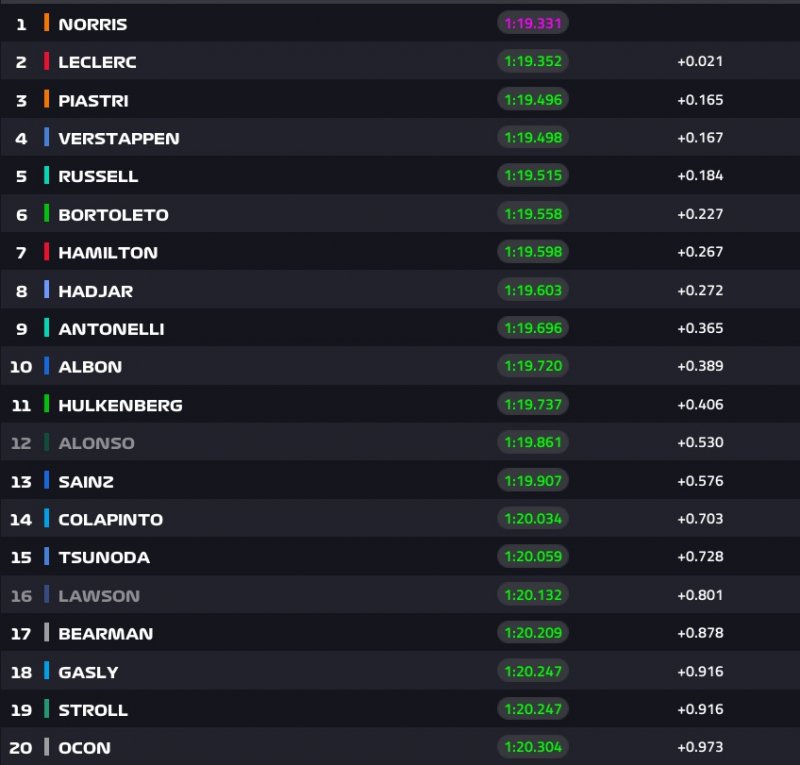Open the HULKENBERG driver row name
Image resolution: width=800 pixels, height=765 pixels.
[120, 405]
